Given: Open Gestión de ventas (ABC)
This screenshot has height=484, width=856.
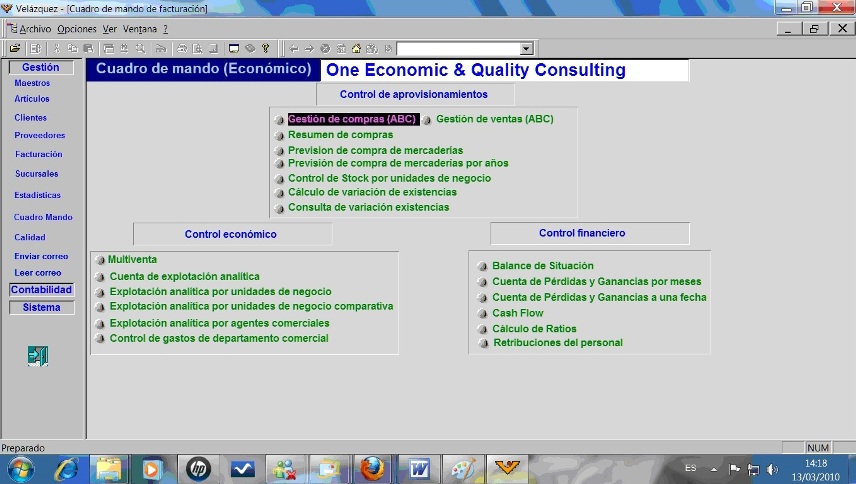Looking at the screenshot, I should click(495, 119).
